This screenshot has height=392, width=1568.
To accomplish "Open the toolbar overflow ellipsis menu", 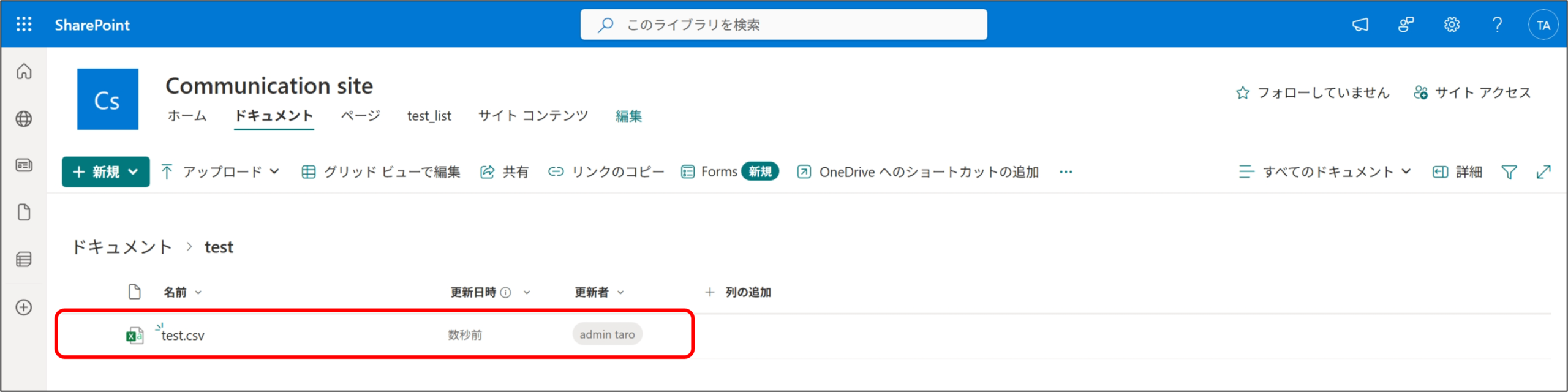I will 1066,172.
